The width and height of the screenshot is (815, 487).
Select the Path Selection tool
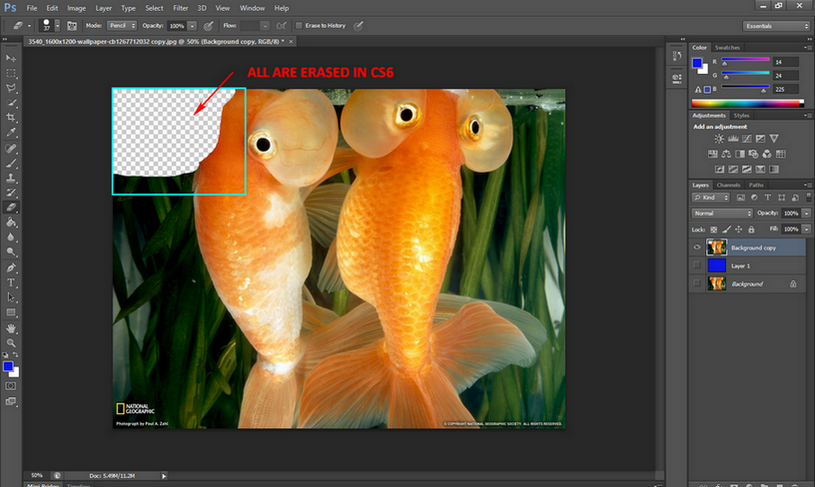pos(11,297)
